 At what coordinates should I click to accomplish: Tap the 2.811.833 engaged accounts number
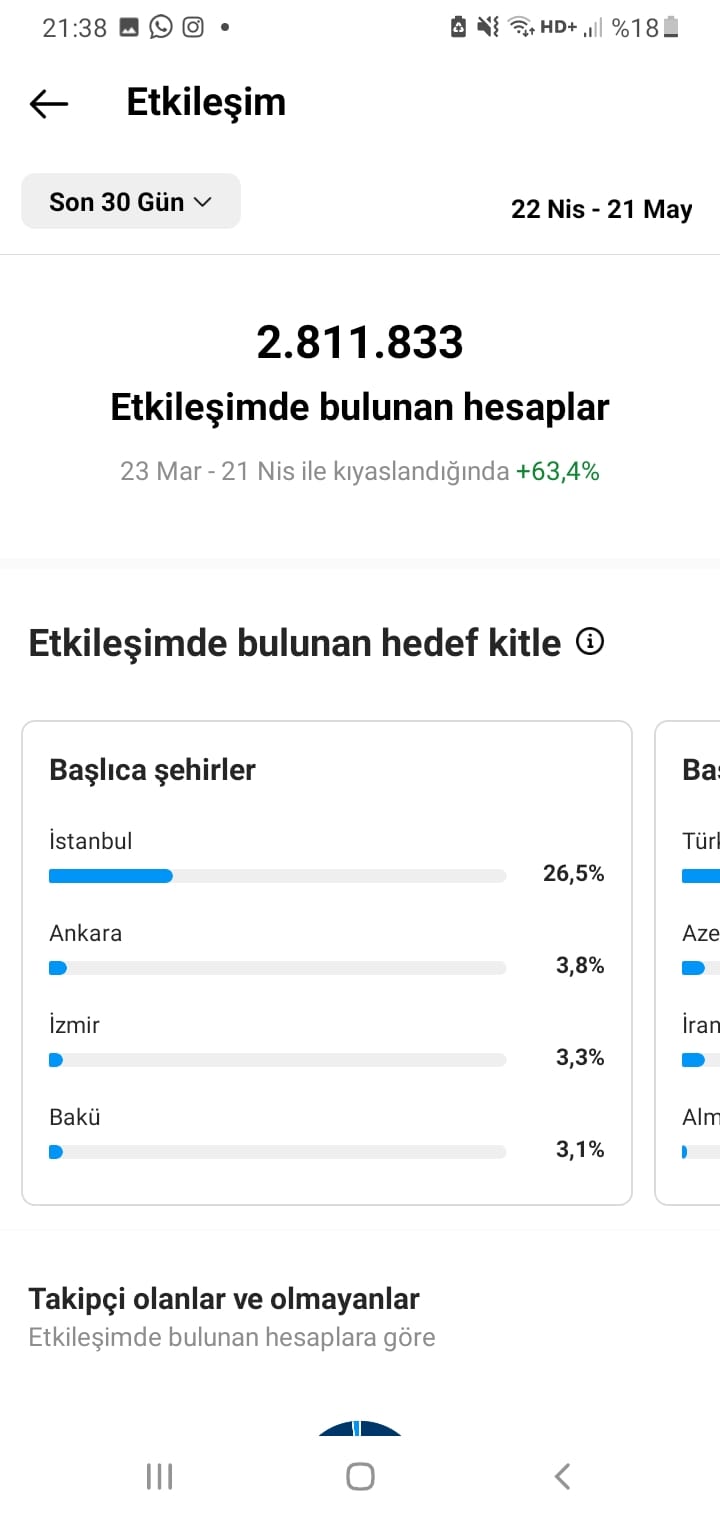pos(360,343)
